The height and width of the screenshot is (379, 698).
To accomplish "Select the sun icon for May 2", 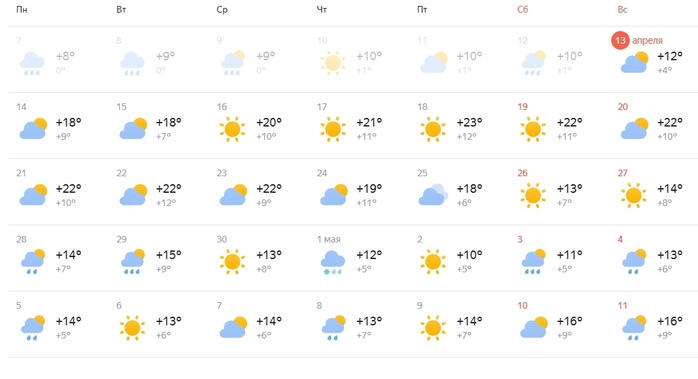I will point(433,262).
